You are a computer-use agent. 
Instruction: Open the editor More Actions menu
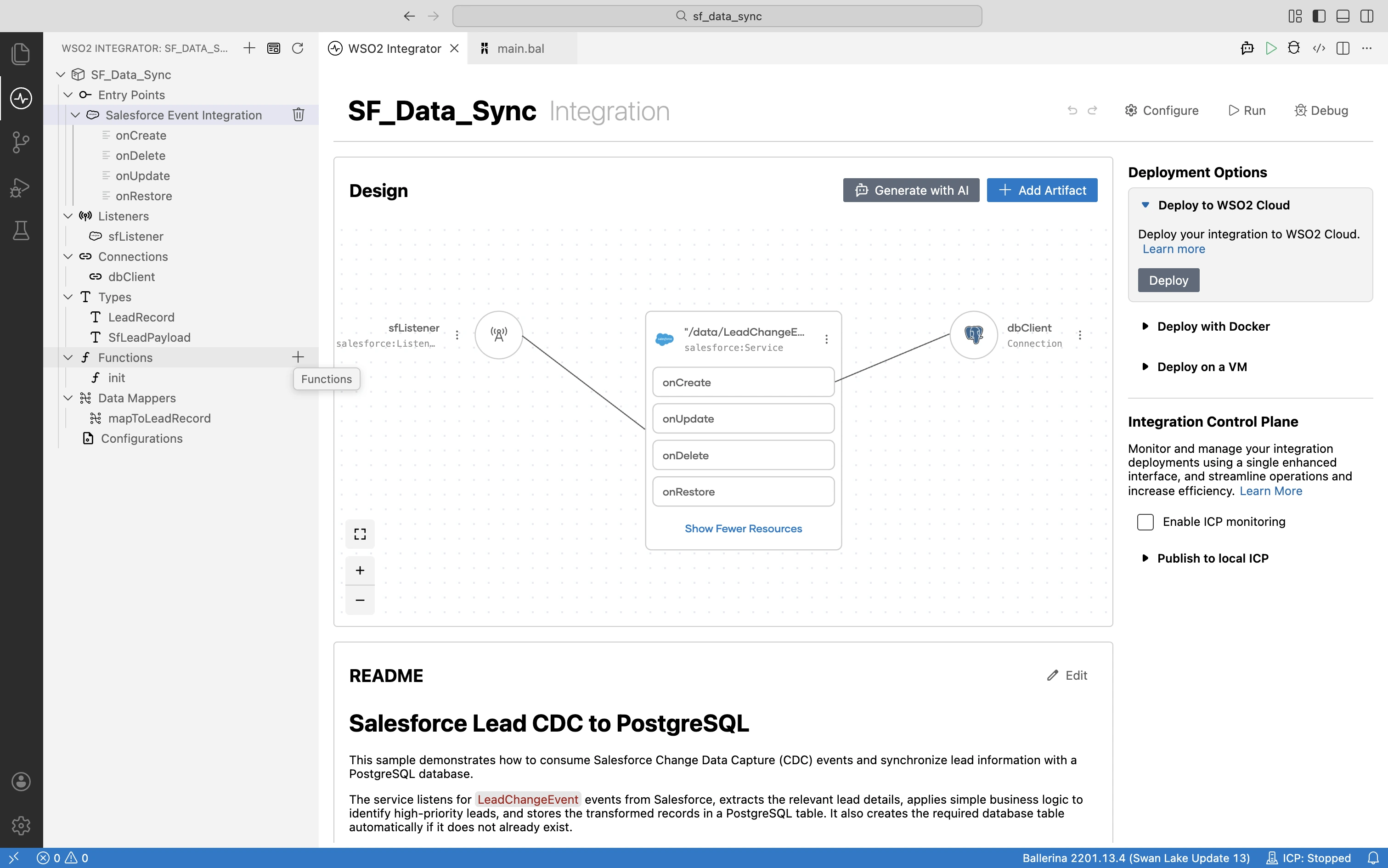click(1367, 48)
